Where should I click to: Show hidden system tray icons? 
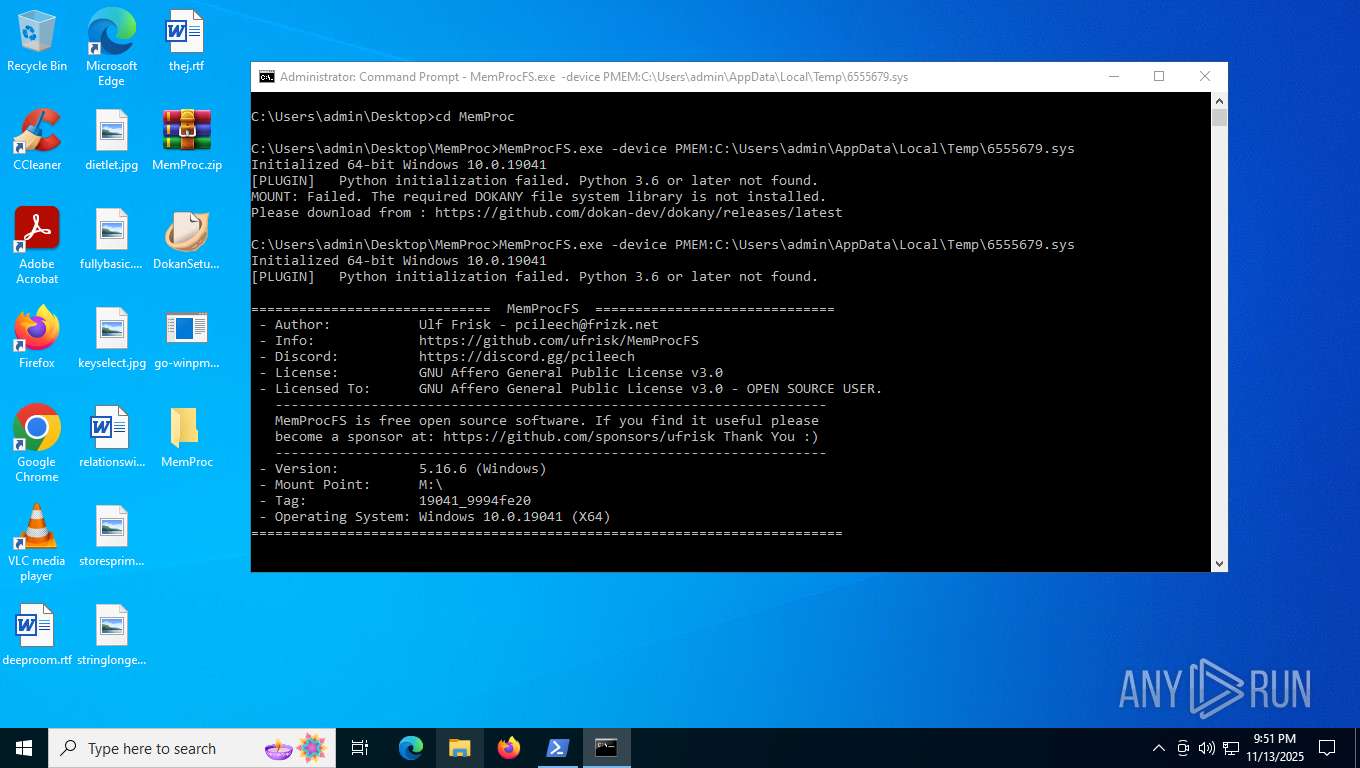point(1159,748)
